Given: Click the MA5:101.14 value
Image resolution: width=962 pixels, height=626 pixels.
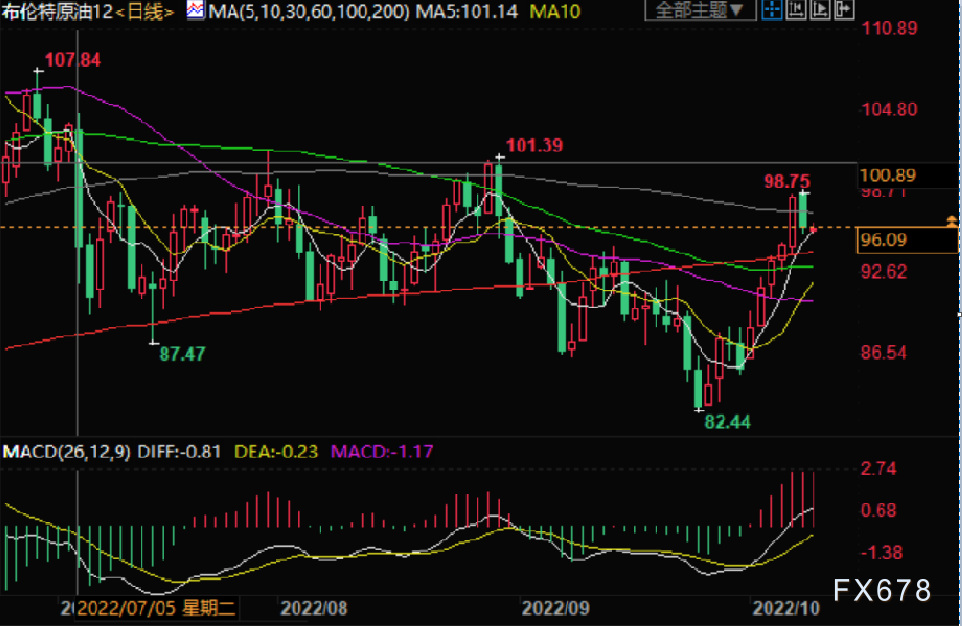Looking at the screenshot, I should tap(467, 11).
